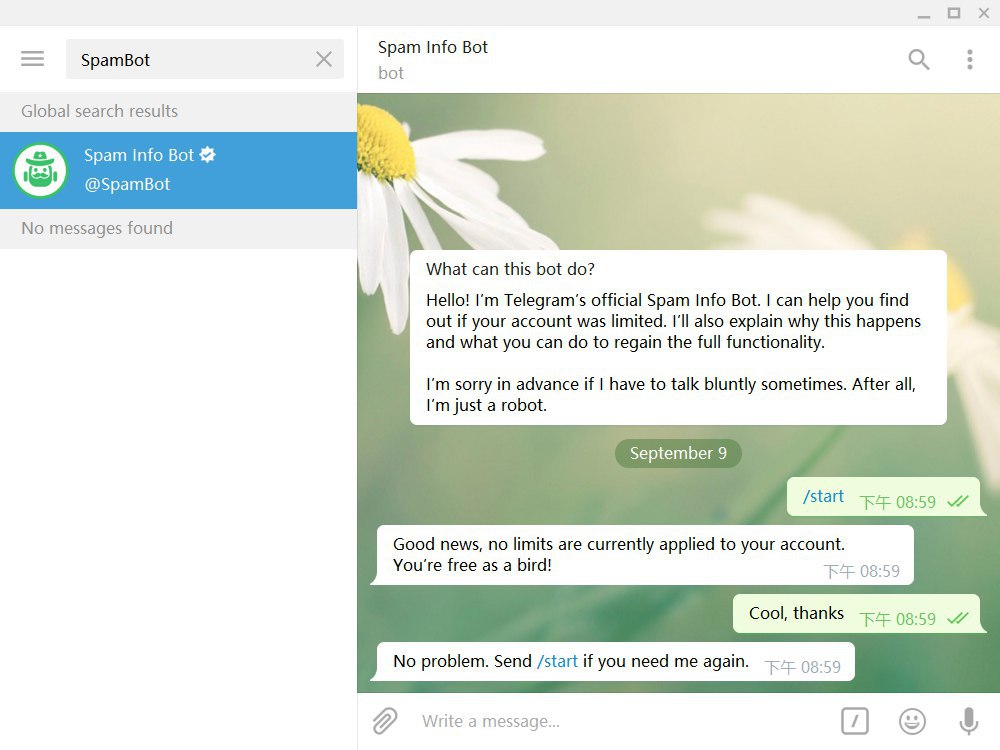The width and height of the screenshot is (1000, 750).
Task: Click the September 9 date badge
Action: pos(678,453)
